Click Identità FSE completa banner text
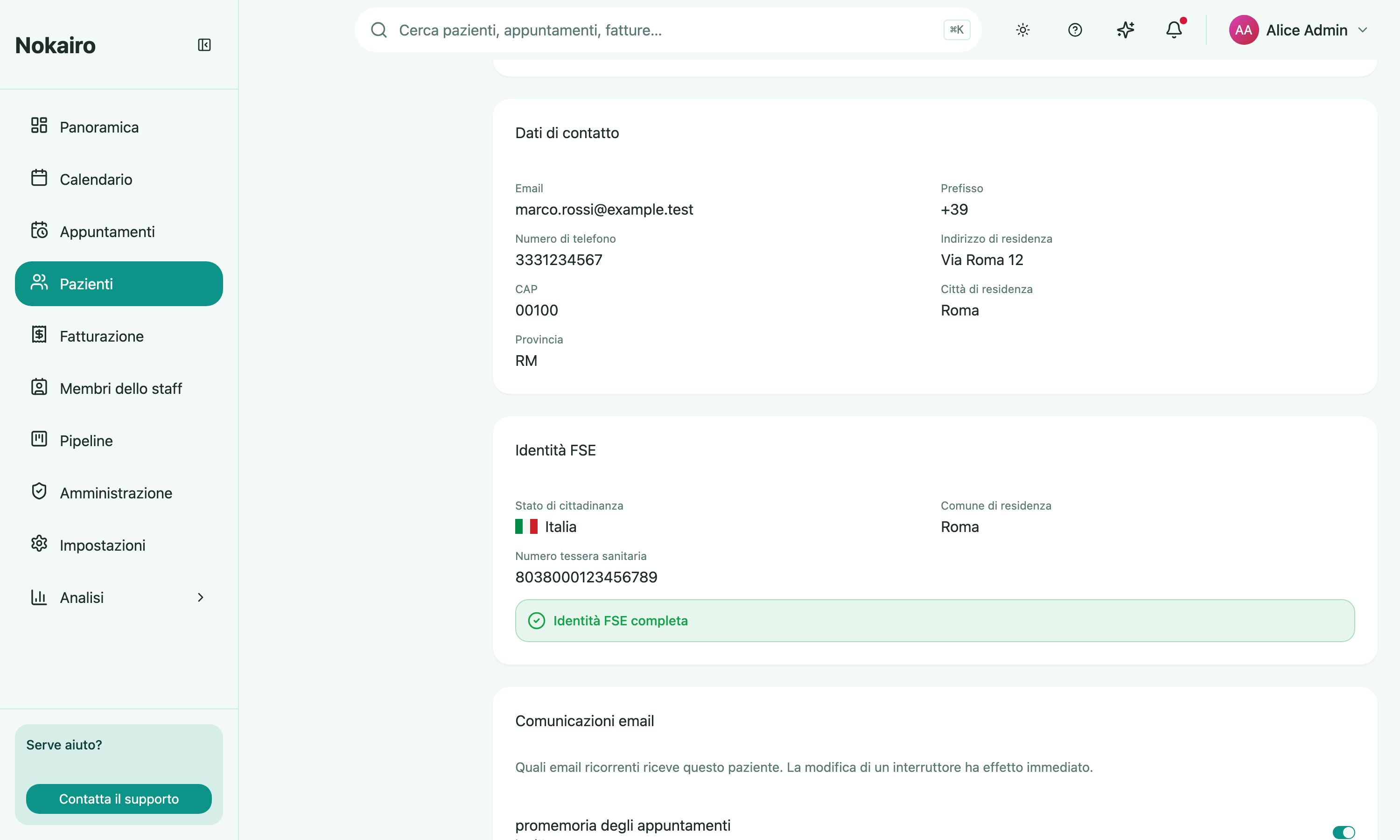Image resolution: width=1400 pixels, height=840 pixels. tap(620, 621)
